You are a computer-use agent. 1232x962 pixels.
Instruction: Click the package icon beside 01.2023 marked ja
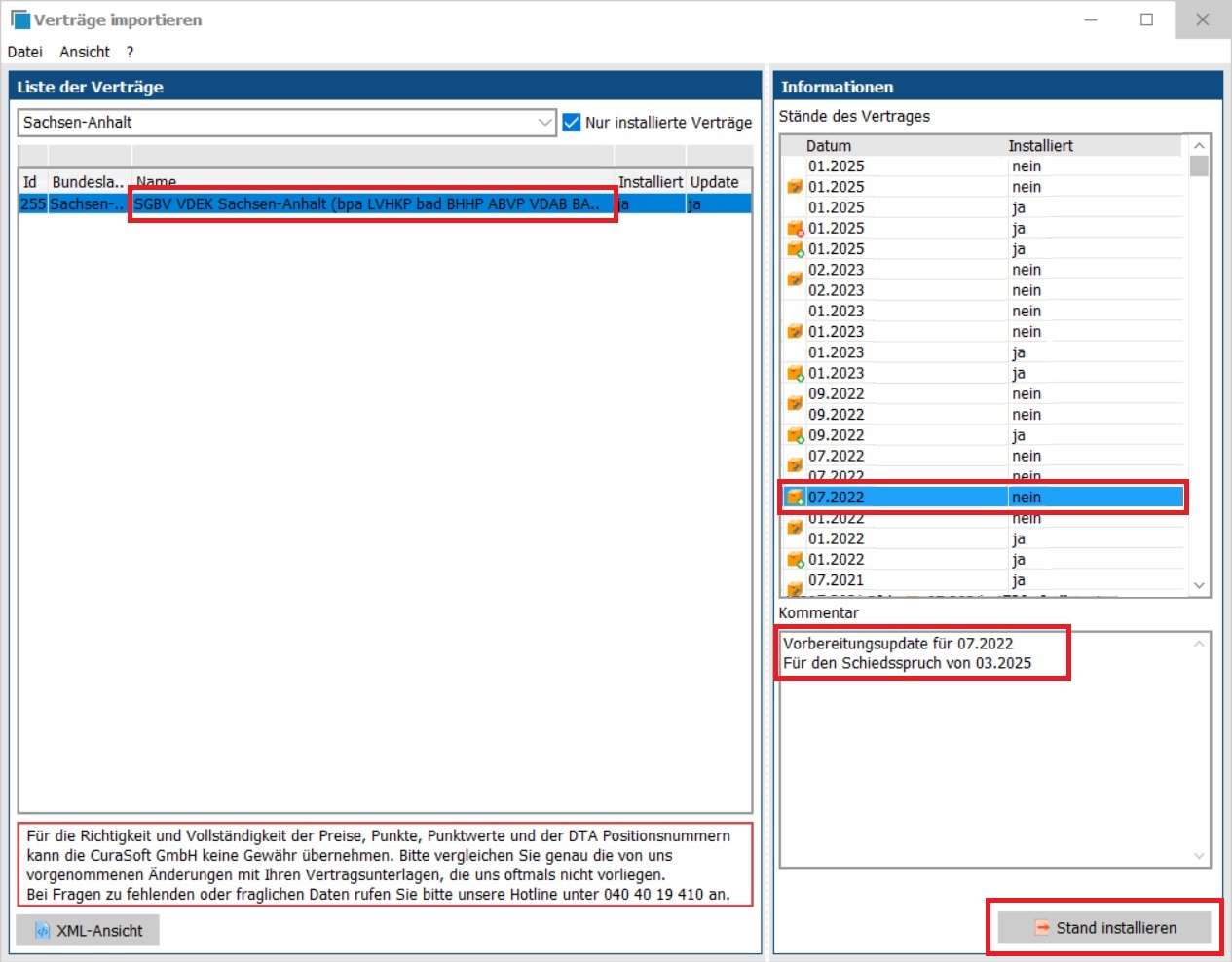coord(795,374)
